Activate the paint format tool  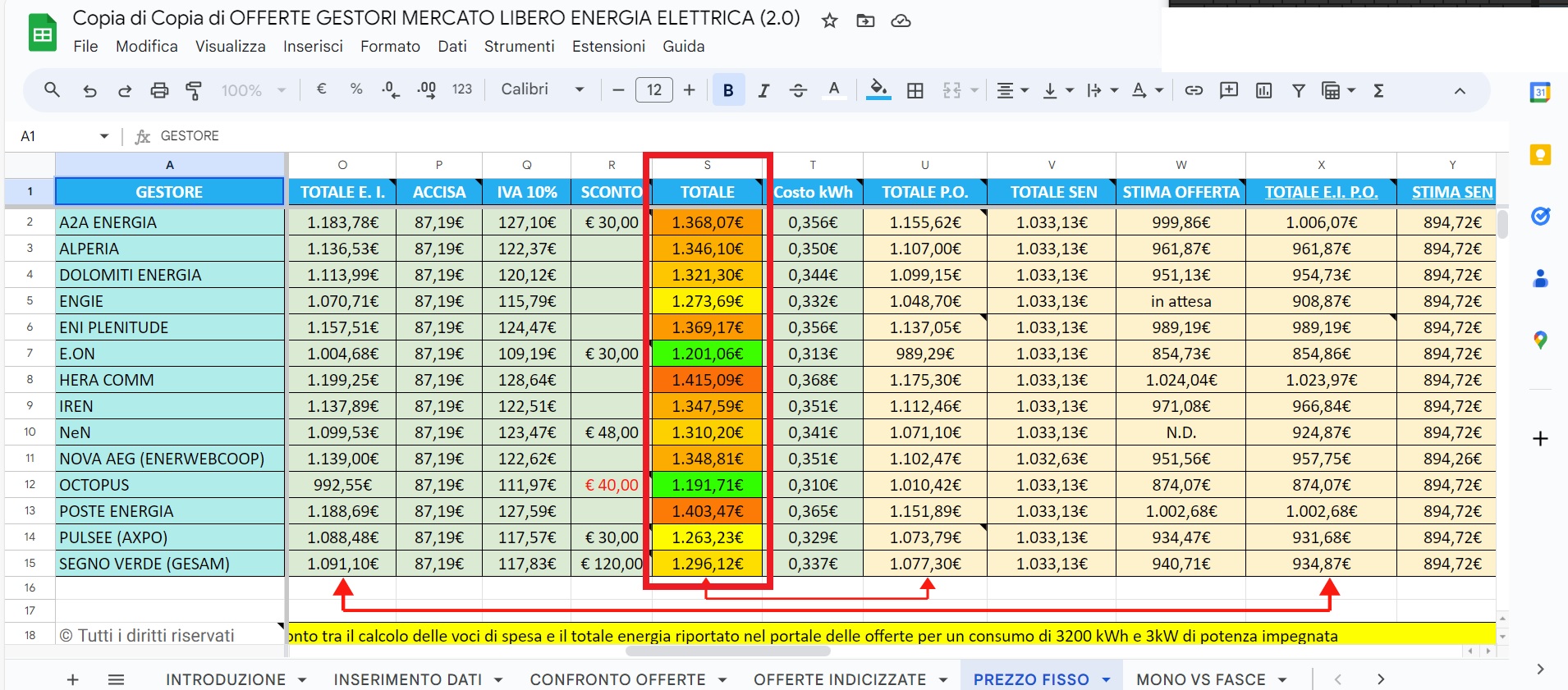194,90
